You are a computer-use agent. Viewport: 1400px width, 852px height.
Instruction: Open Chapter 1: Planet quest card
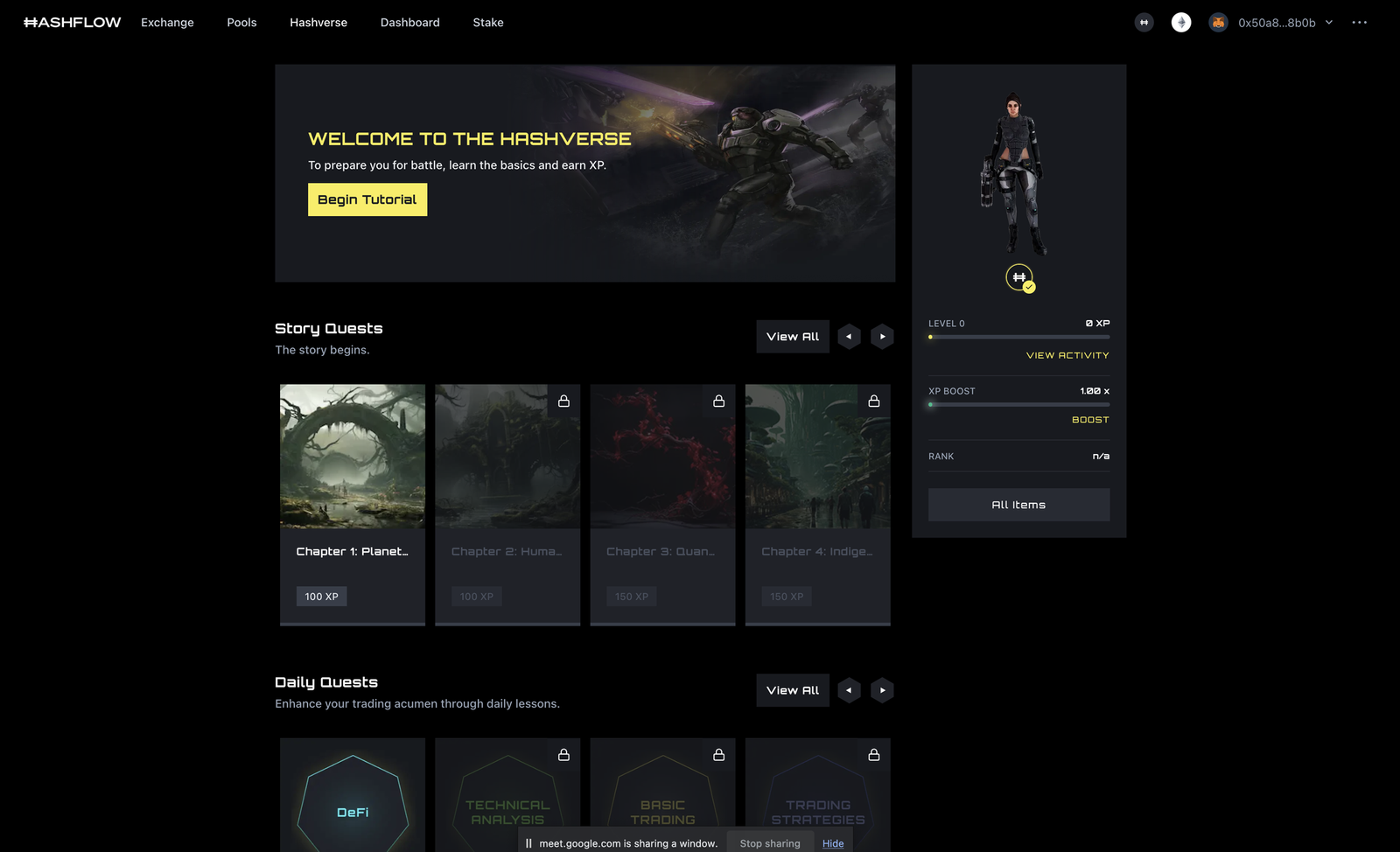pyautogui.click(x=353, y=505)
